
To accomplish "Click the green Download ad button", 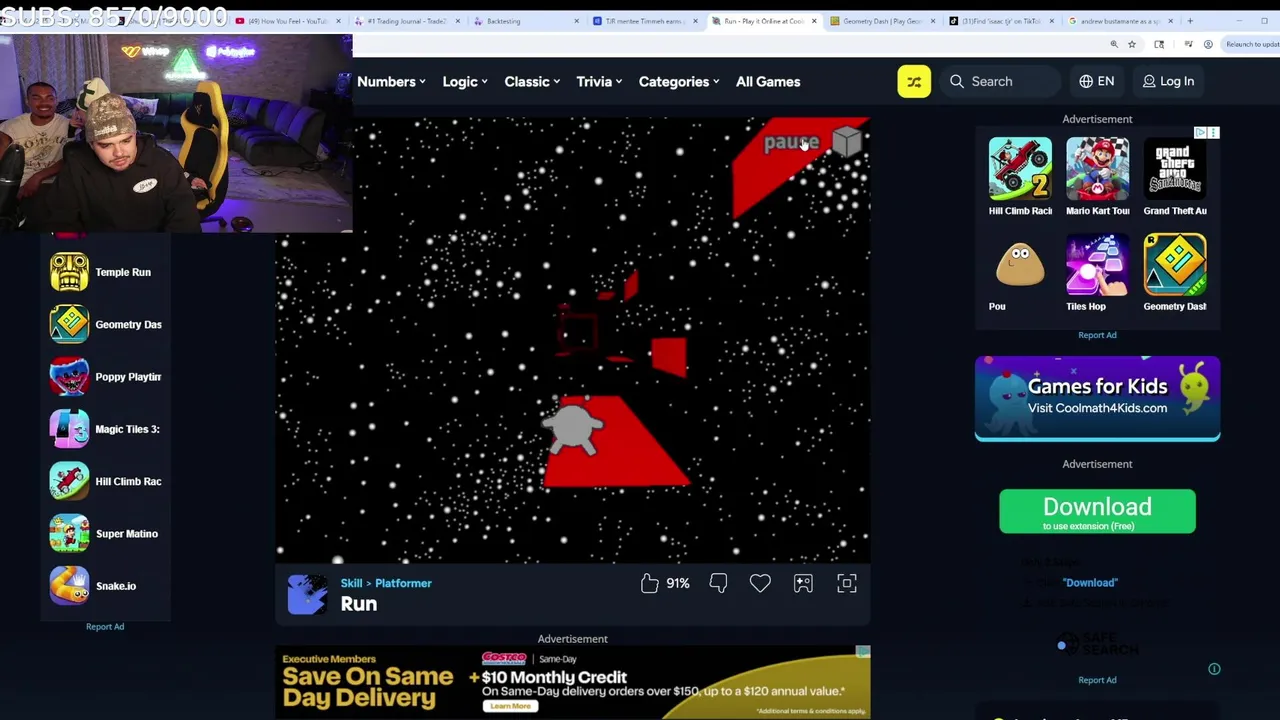I will [1097, 511].
